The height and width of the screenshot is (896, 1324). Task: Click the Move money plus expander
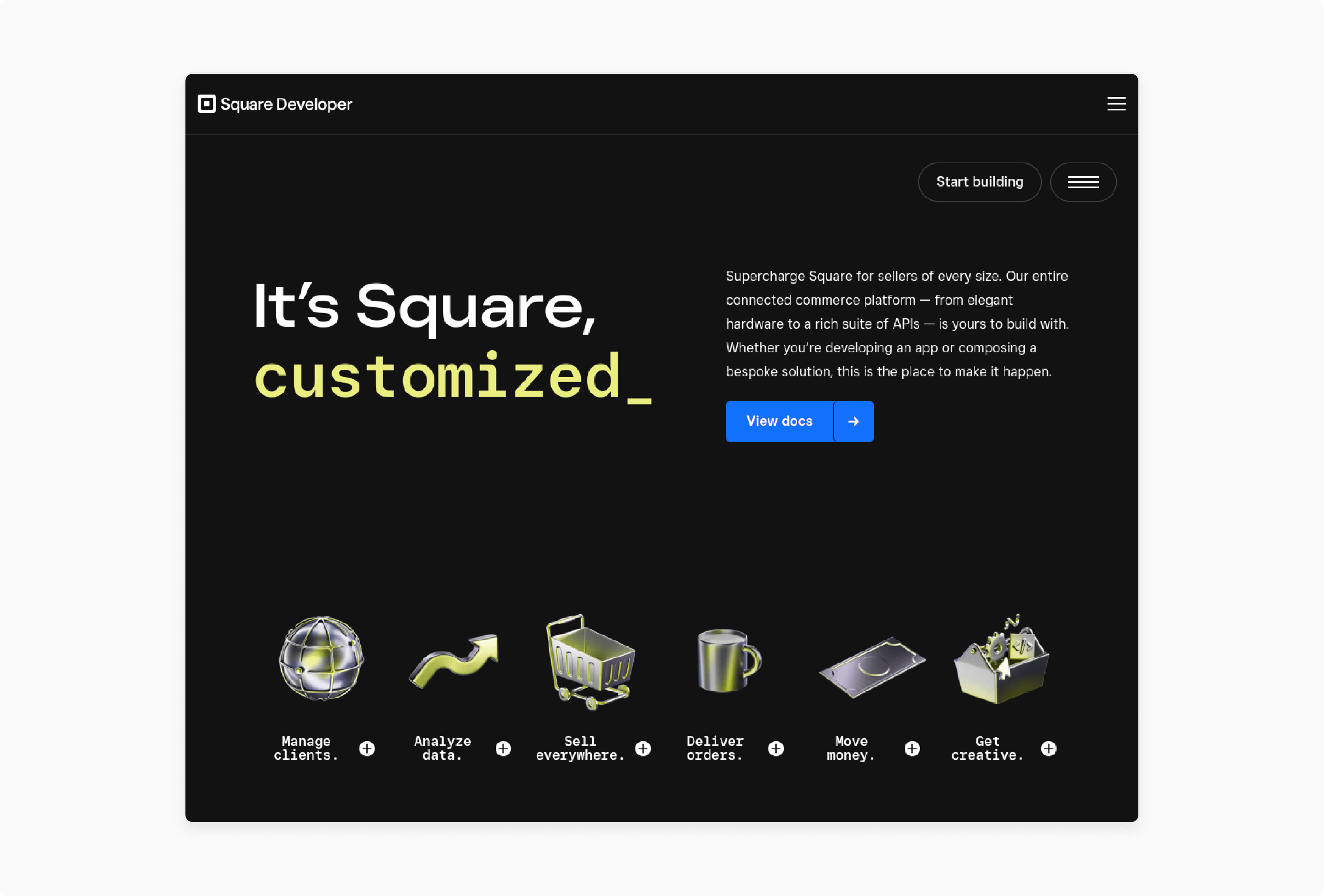tap(912, 748)
